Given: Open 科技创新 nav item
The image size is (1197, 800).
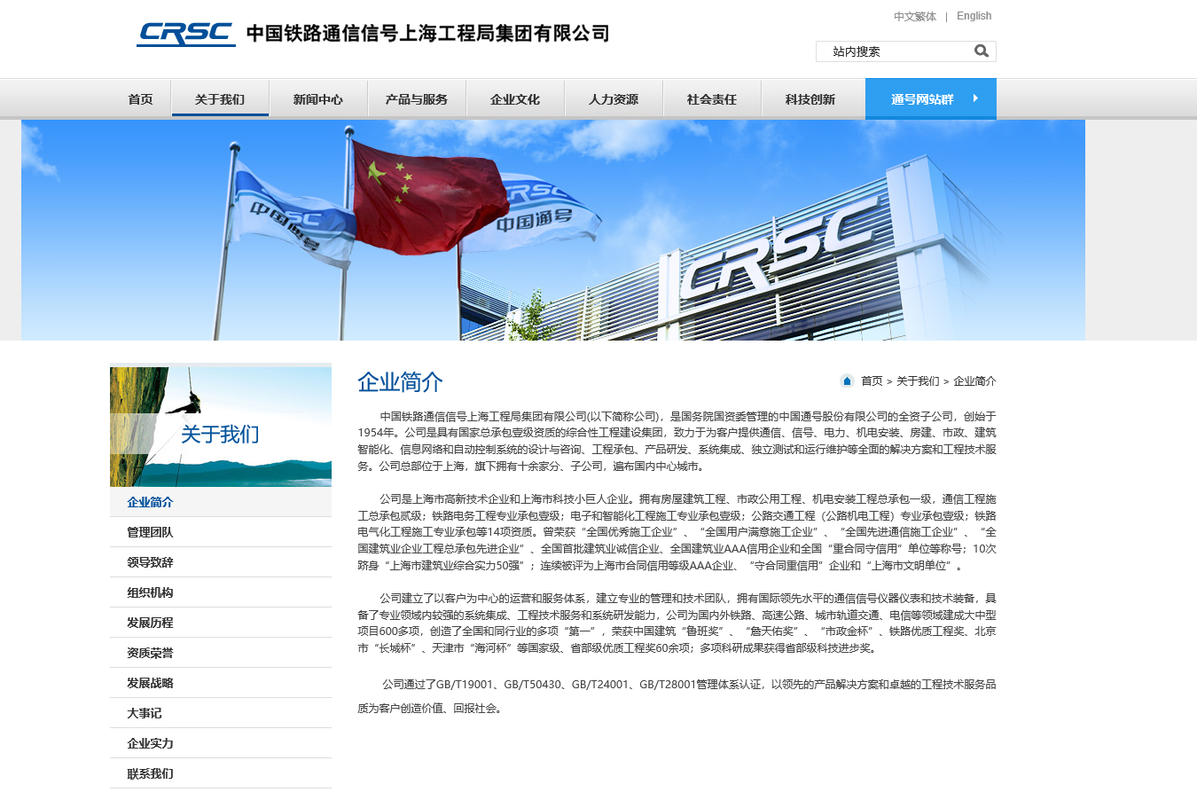Looking at the screenshot, I should (811, 99).
